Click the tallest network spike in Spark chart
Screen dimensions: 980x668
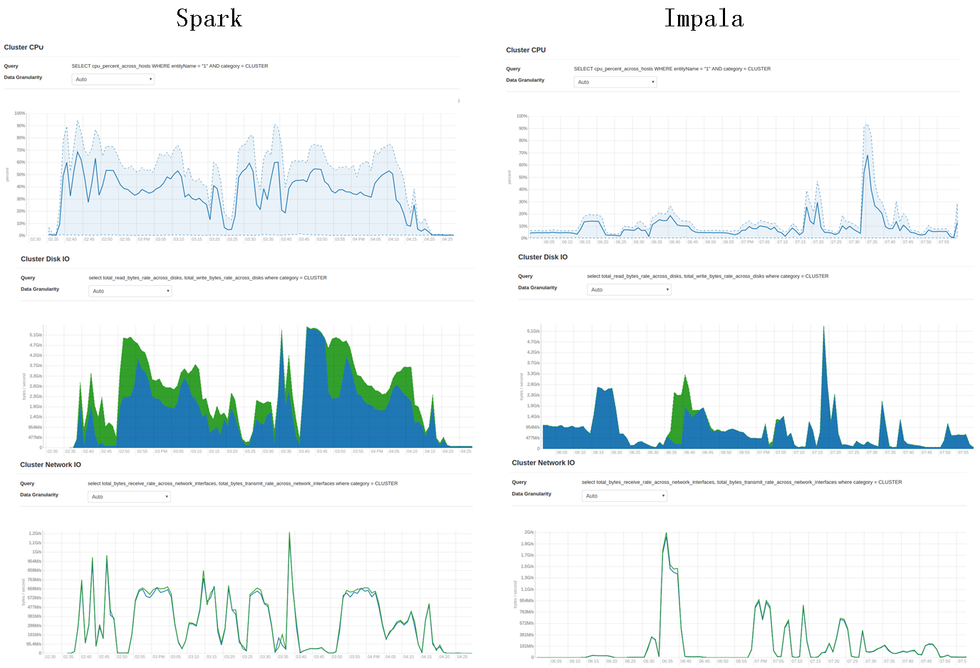289,534
